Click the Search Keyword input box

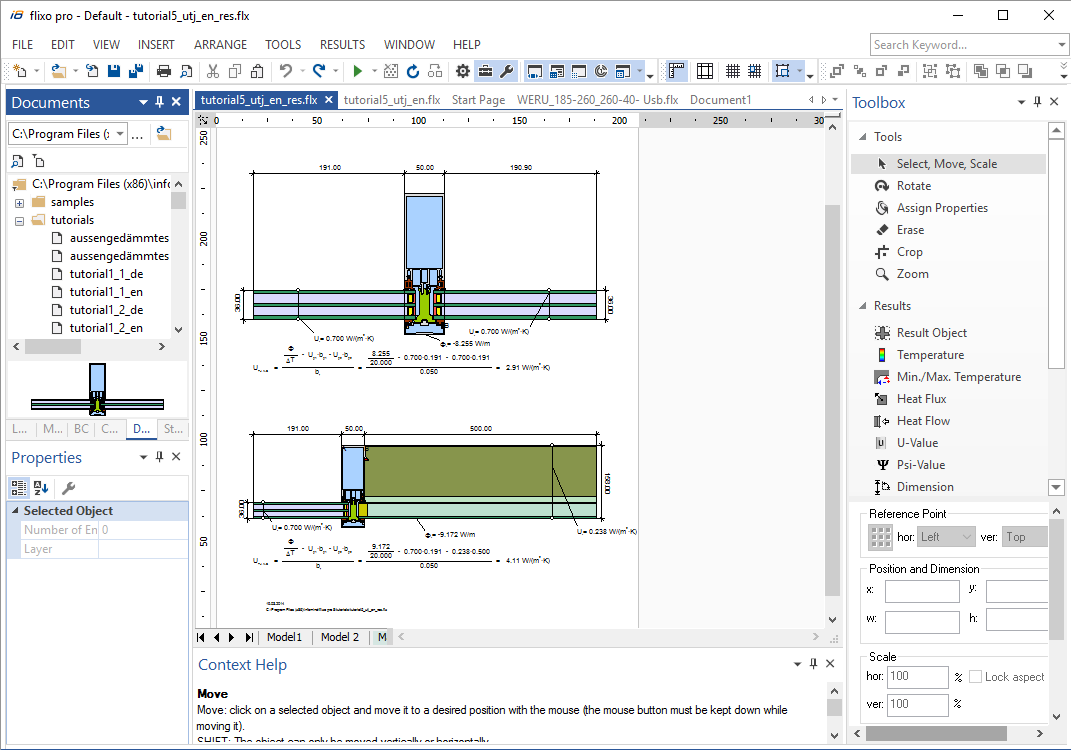pyautogui.click(x=962, y=45)
